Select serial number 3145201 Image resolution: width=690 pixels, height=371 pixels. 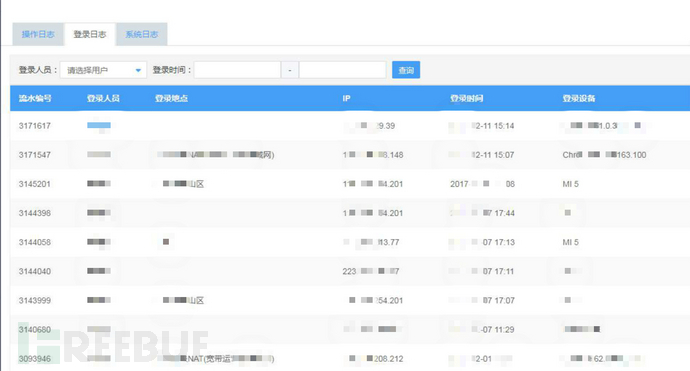click(35, 184)
